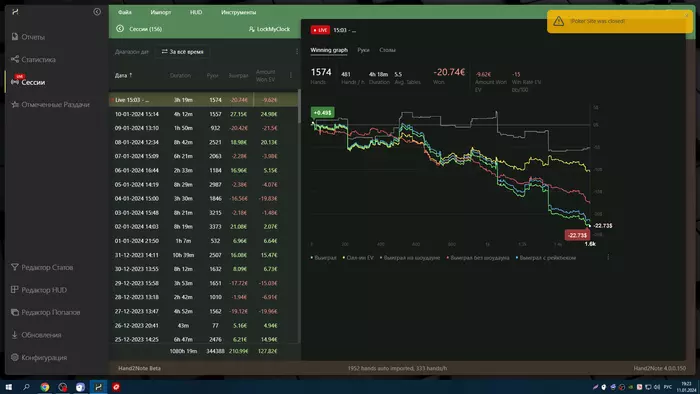Open Редактор Статов stat editor
Image resolution: width=700 pixels, height=394 pixels.
pyautogui.click(x=42, y=267)
